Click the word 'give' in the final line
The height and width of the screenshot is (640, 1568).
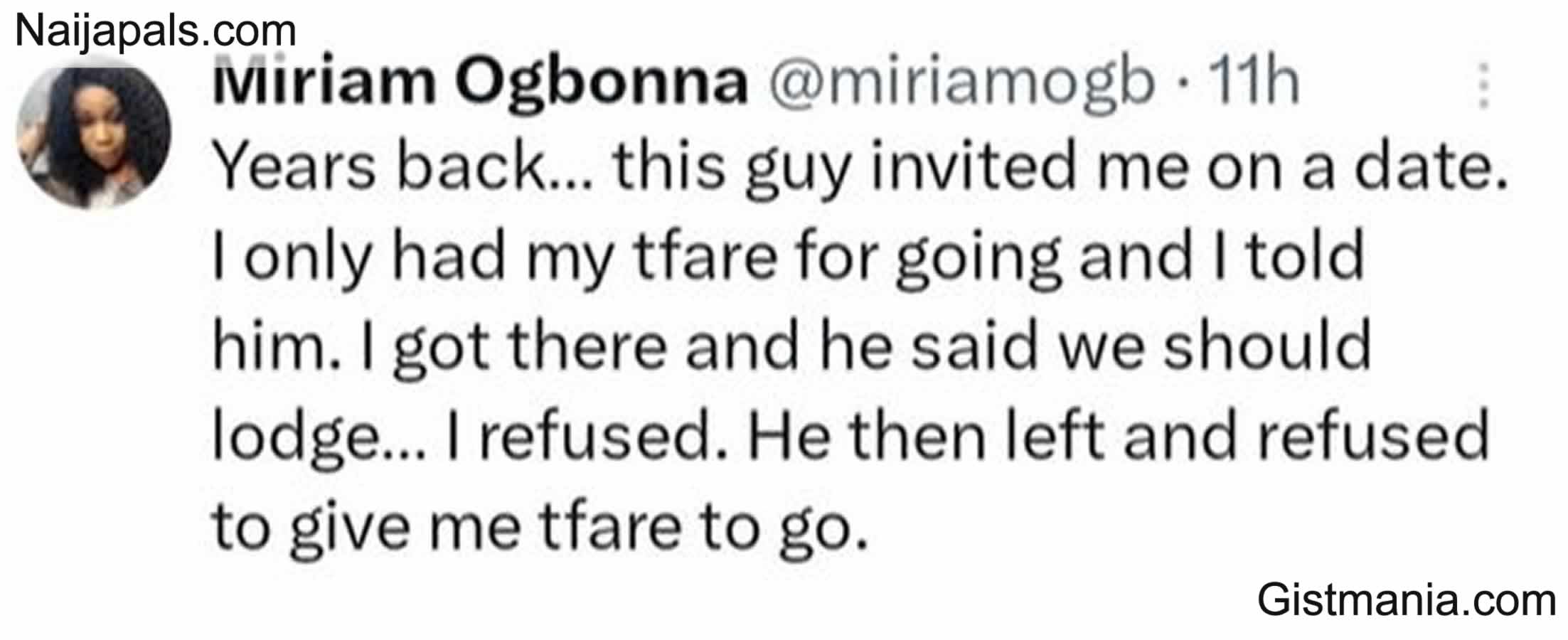351,531
